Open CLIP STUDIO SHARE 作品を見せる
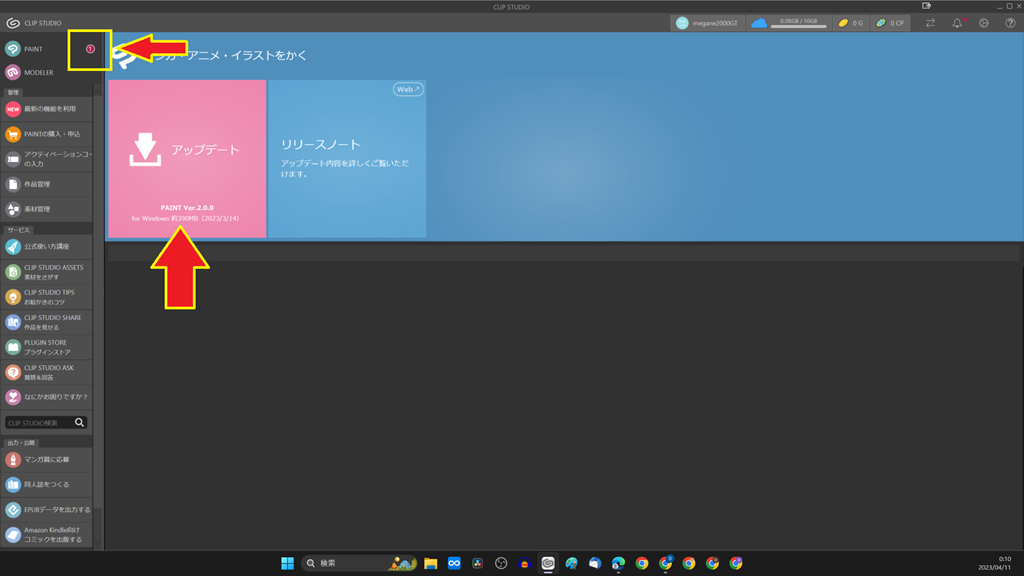Image resolution: width=1024 pixels, height=576 pixels. [x=46, y=322]
